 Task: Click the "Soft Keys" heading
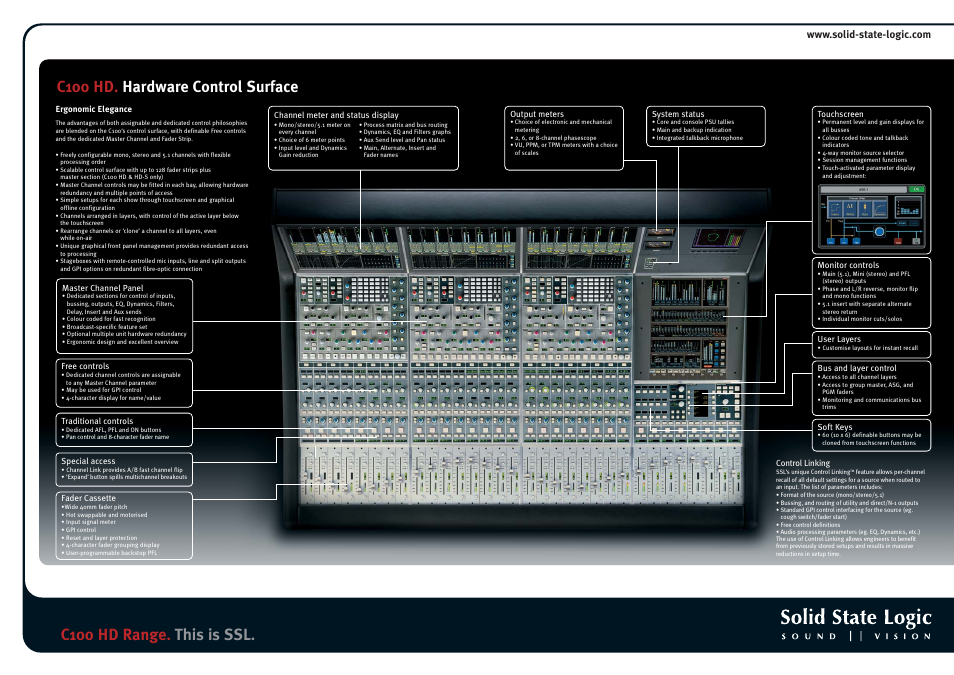(834, 427)
